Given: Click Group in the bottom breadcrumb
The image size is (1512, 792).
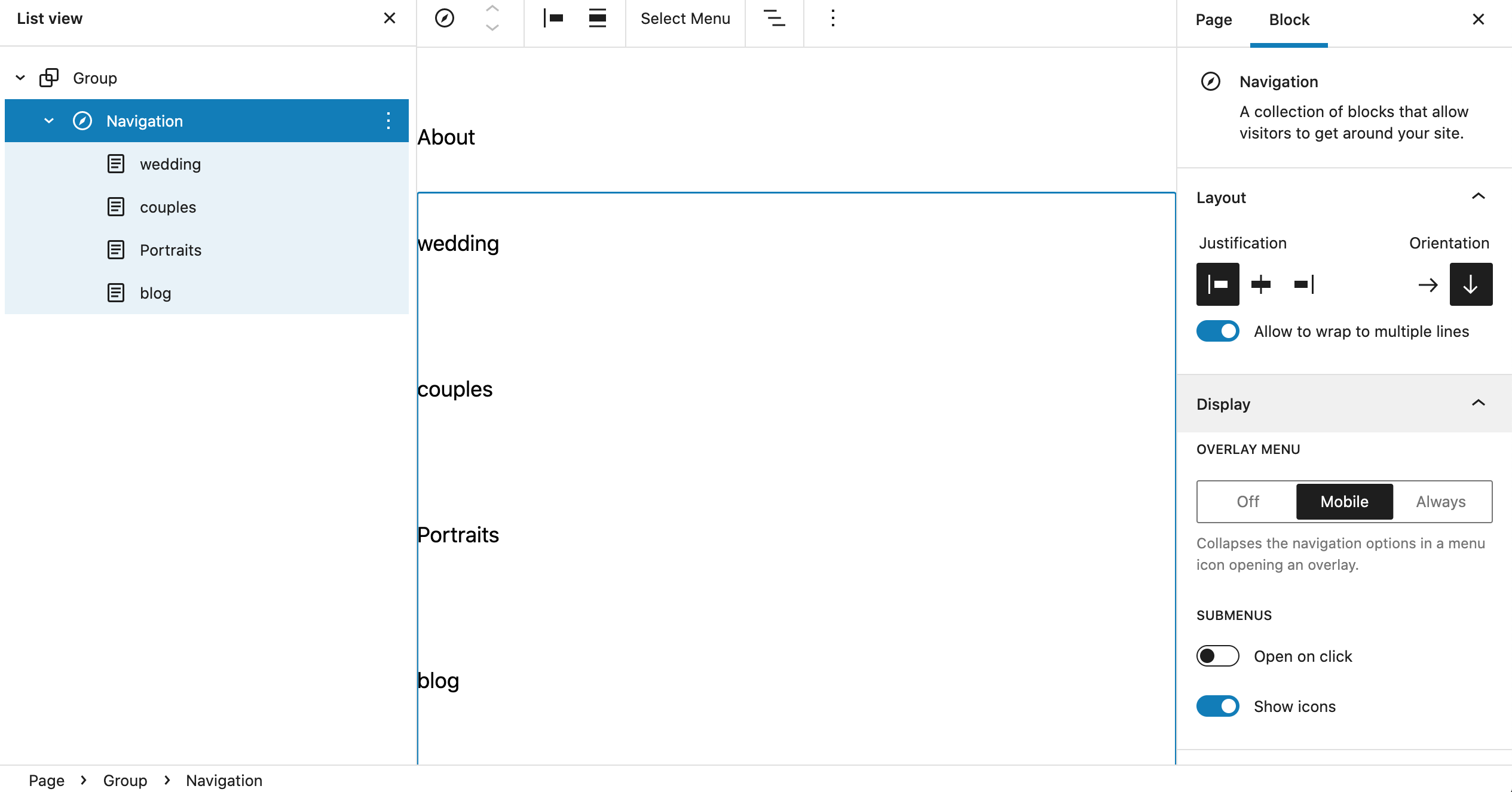Looking at the screenshot, I should click(x=125, y=780).
